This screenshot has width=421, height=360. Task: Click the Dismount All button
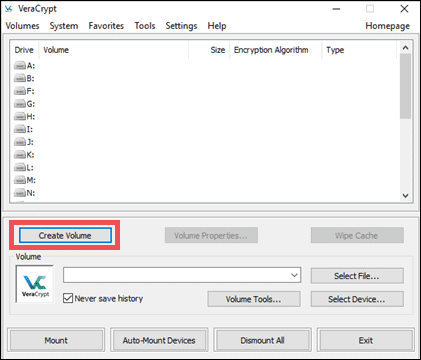click(262, 340)
